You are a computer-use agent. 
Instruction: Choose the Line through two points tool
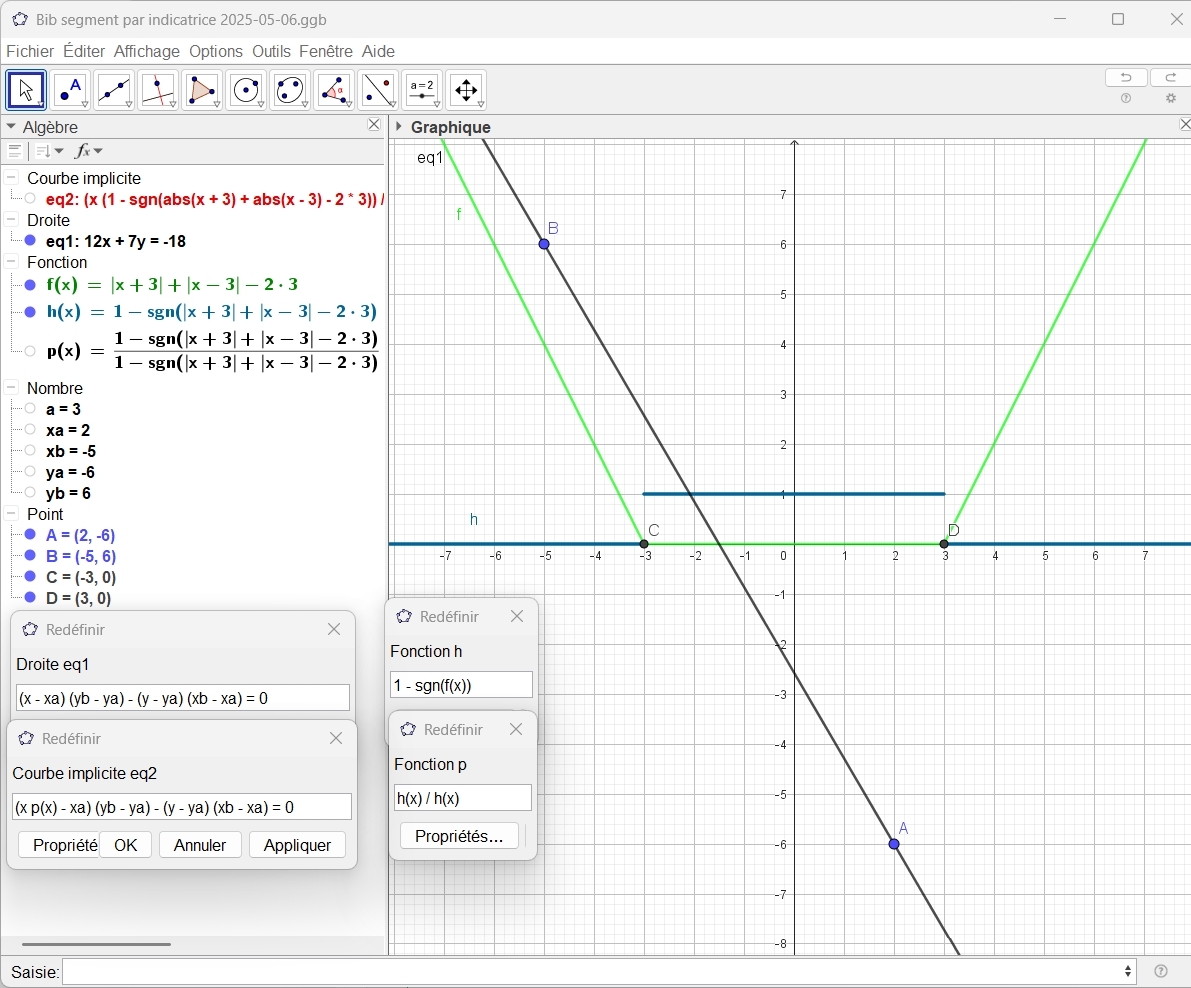point(114,90)
